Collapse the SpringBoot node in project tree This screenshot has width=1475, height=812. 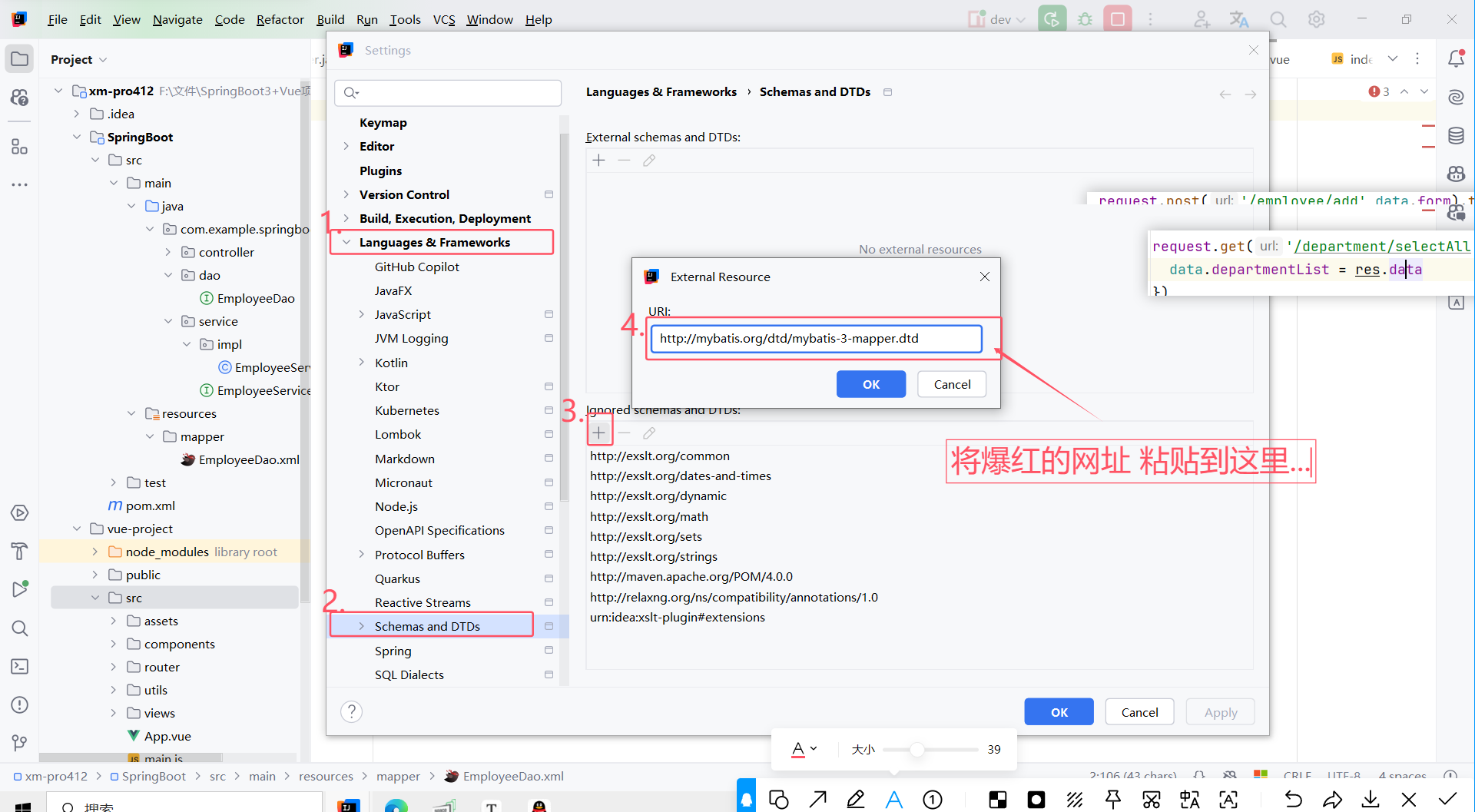(x=76, y=137)
